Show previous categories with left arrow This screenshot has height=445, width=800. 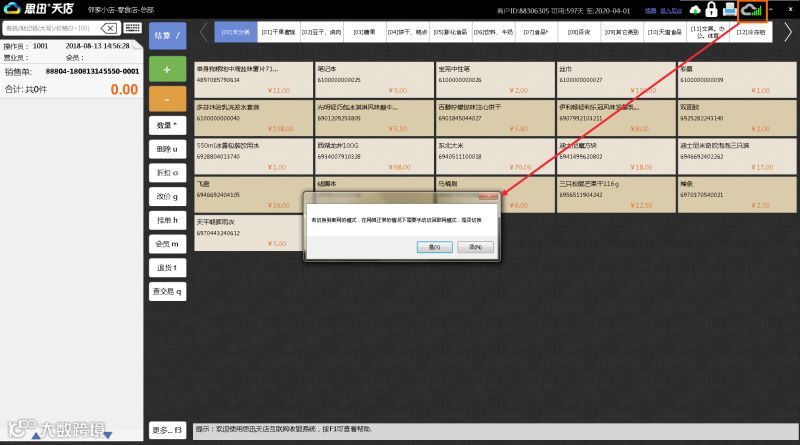click(203, 32)
